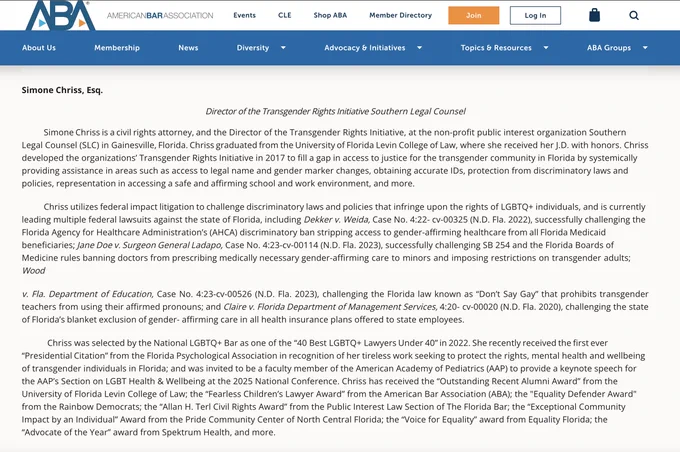Click 'Outstanding Recent Alumni Award' text
680x452 pixels.
(x=508, y=381)
